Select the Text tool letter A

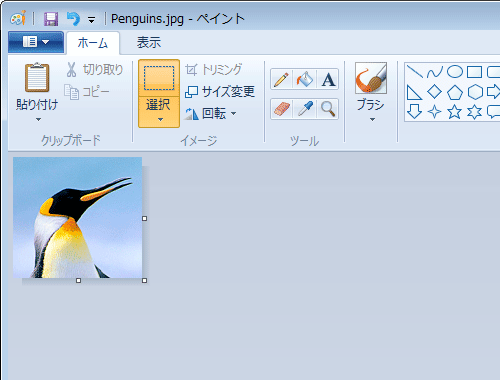(x=328, y=79)
